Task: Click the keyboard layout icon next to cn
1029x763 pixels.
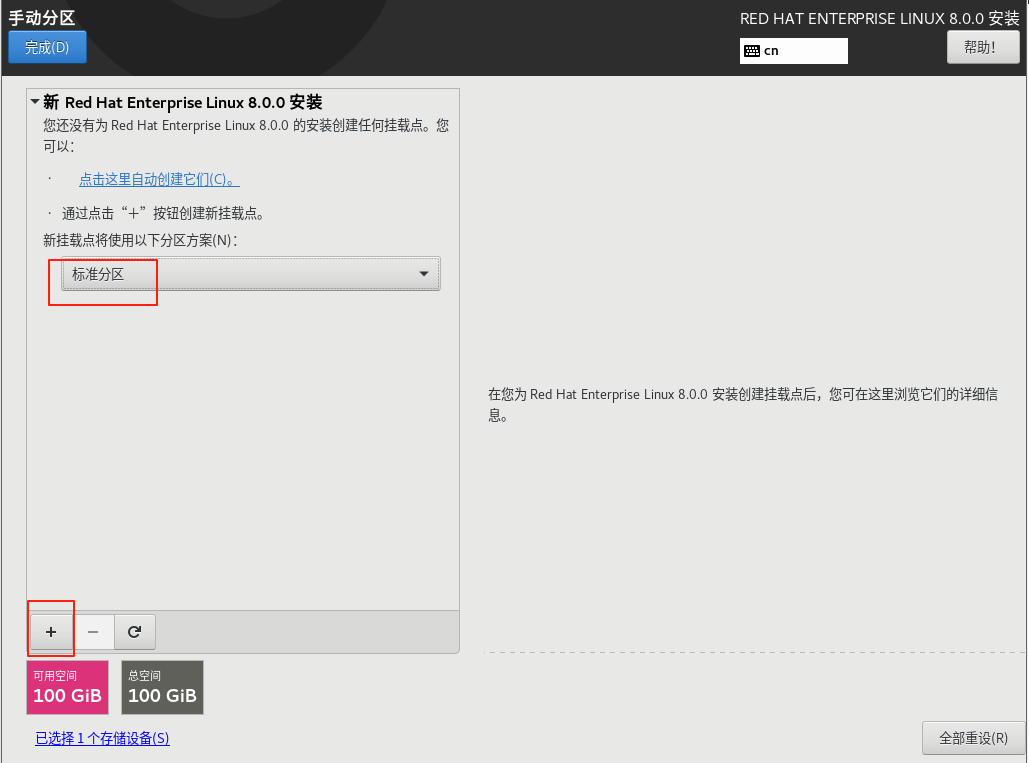Action: click(752, 51)
